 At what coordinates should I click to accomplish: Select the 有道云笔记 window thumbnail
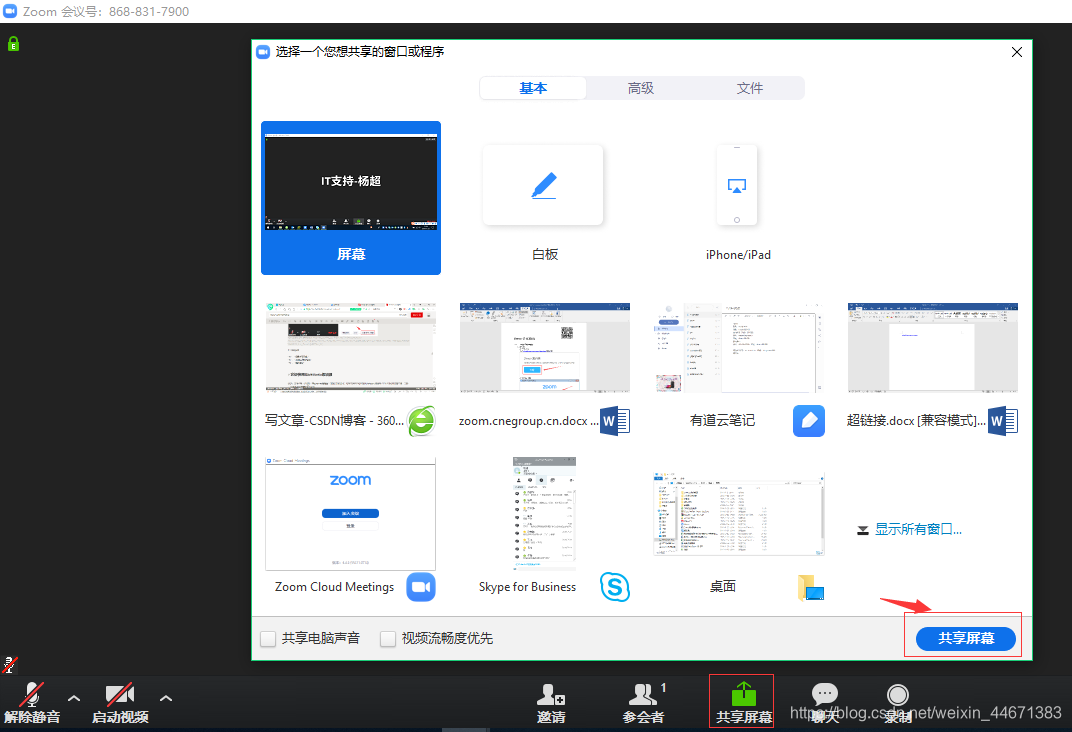coord(739,347)
